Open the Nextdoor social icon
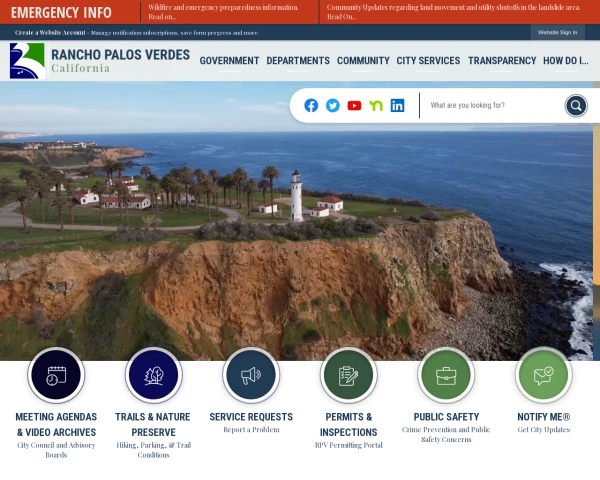 pos(376,105)
